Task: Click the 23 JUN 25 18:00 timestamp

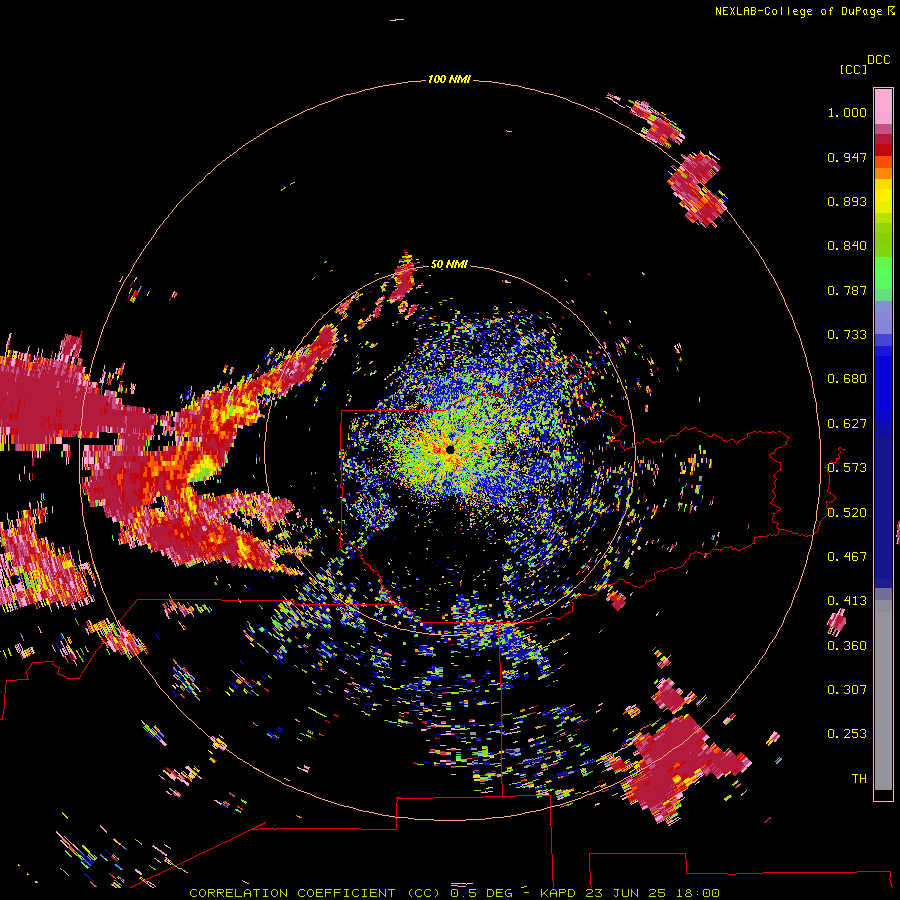Action: point(653,893)
